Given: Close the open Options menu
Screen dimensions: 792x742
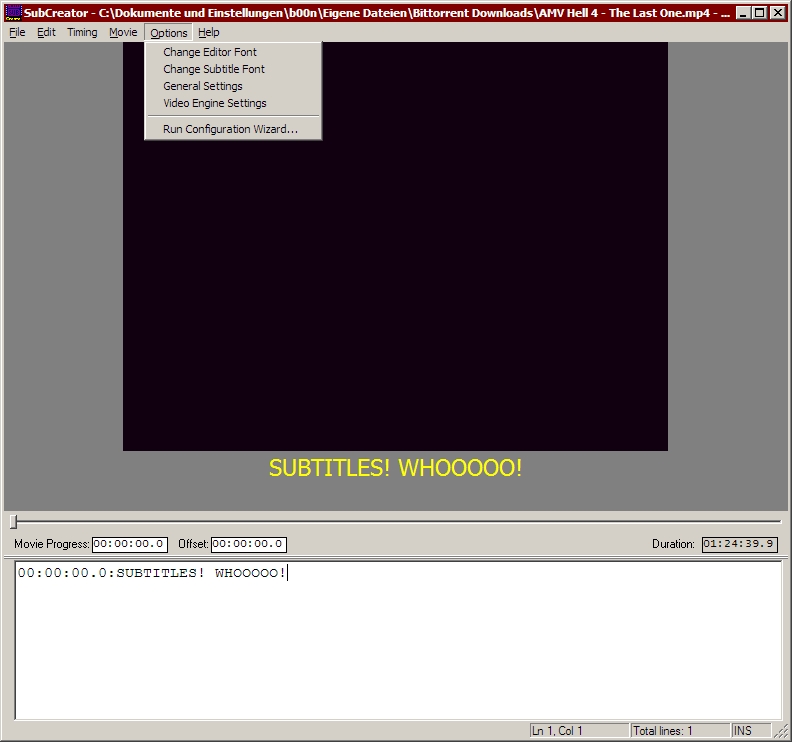Looking at the screenshot, I should [168, 33].
